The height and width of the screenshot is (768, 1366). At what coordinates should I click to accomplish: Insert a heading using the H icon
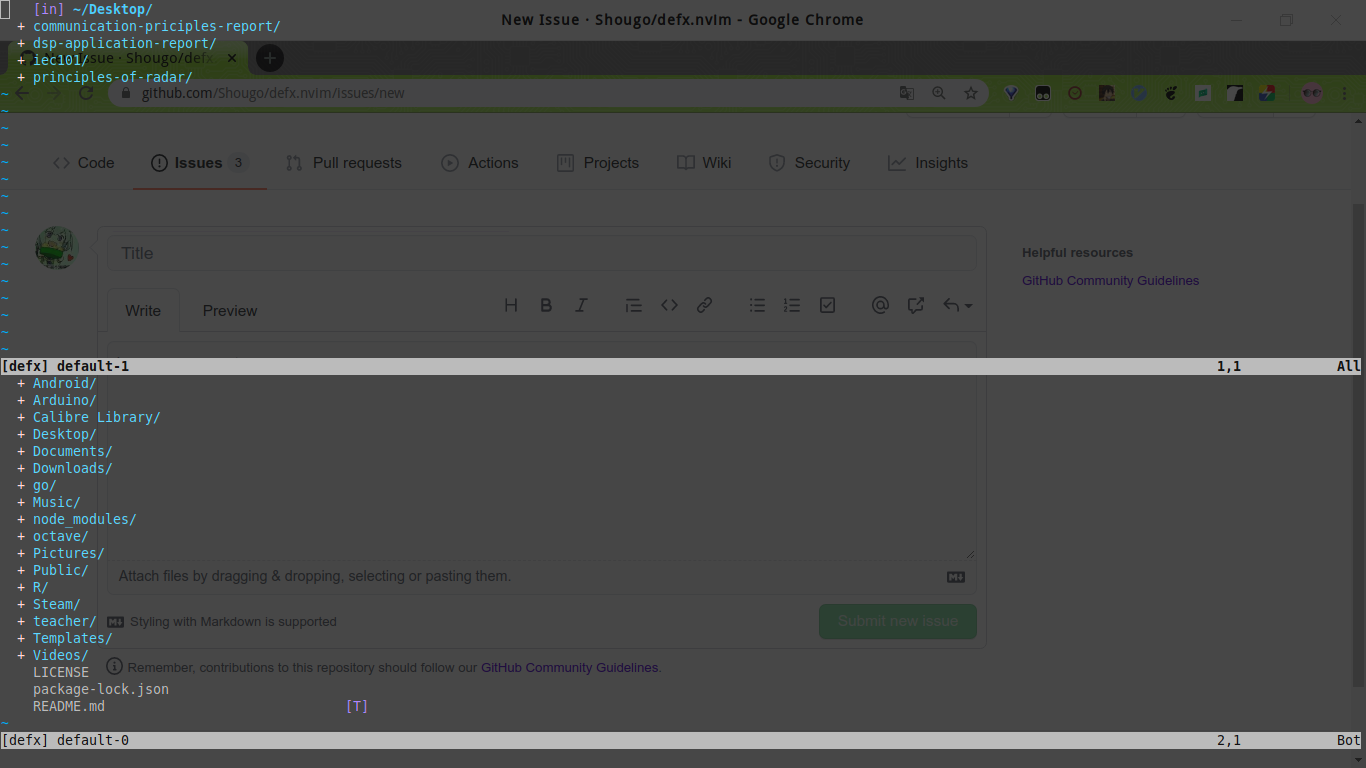(x=511, y=305)
